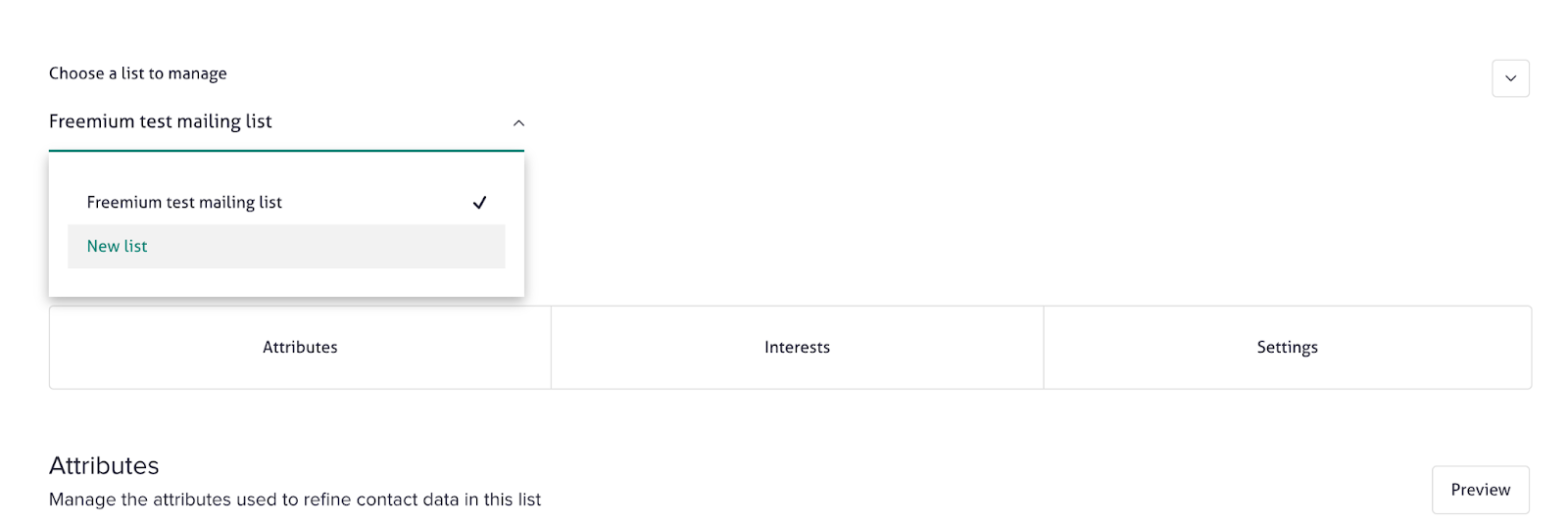
Task: Click the green underline of the list selector
Action: coord(286,151)
